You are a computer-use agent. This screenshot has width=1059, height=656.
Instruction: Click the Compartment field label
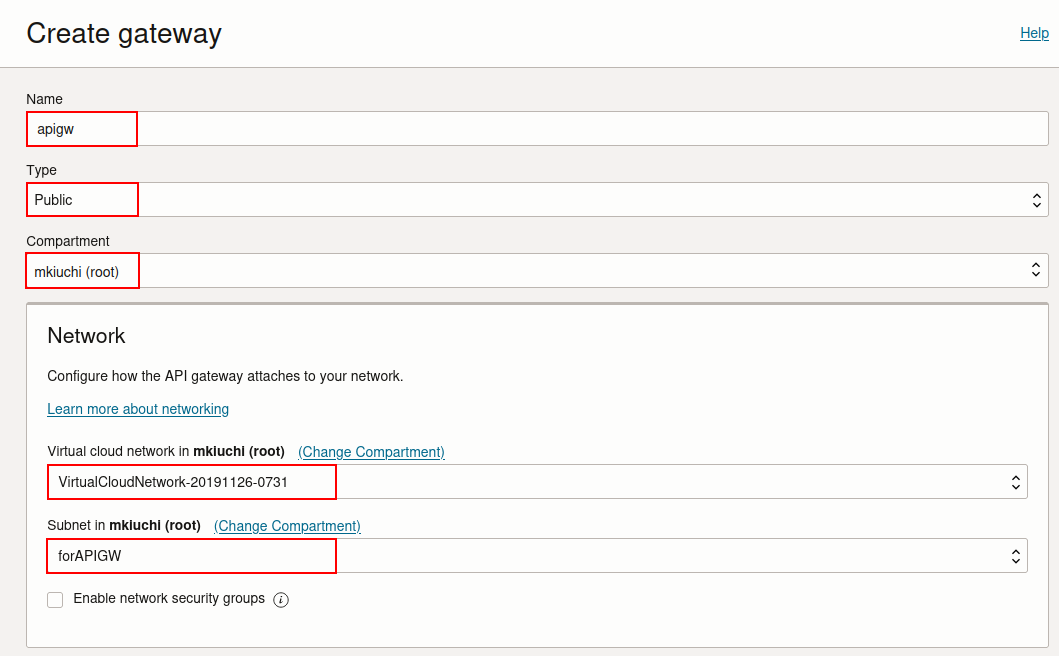tap(68, 241)
